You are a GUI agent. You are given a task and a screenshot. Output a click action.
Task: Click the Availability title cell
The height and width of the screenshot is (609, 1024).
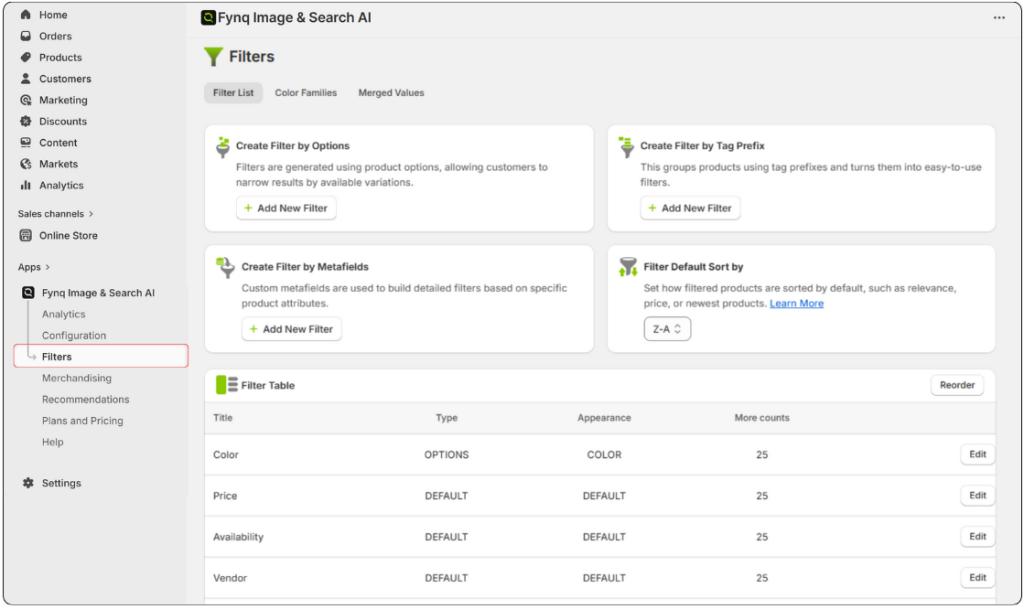[238, 537]
